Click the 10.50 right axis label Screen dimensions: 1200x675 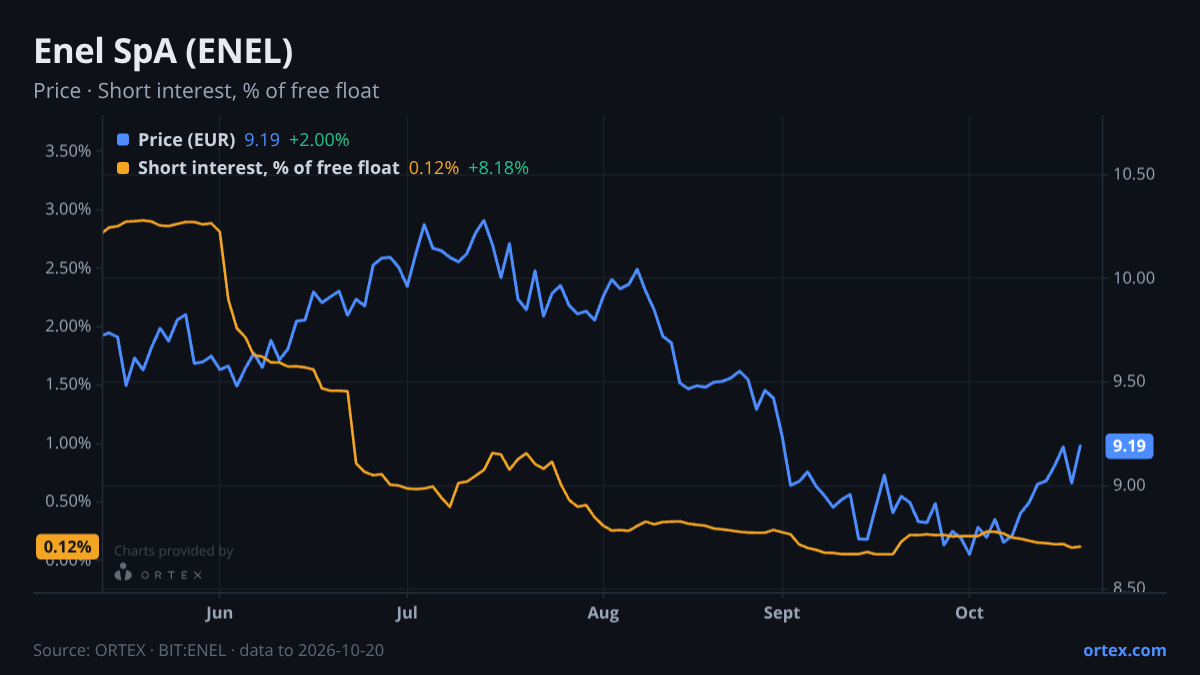[x=1133, y=174]
